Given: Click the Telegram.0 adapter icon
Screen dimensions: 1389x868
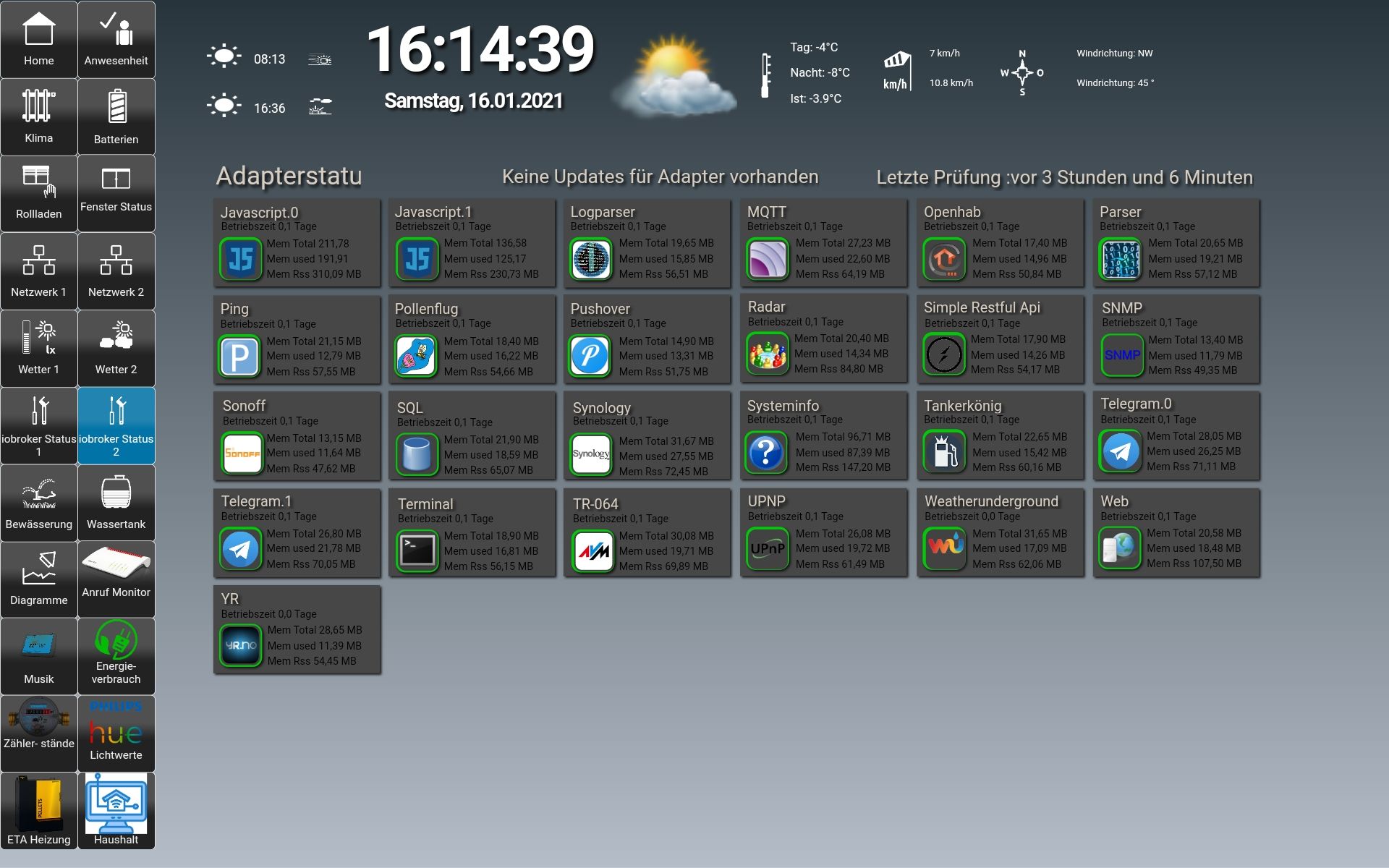Looking at the screenshot, I should 1121,451.
